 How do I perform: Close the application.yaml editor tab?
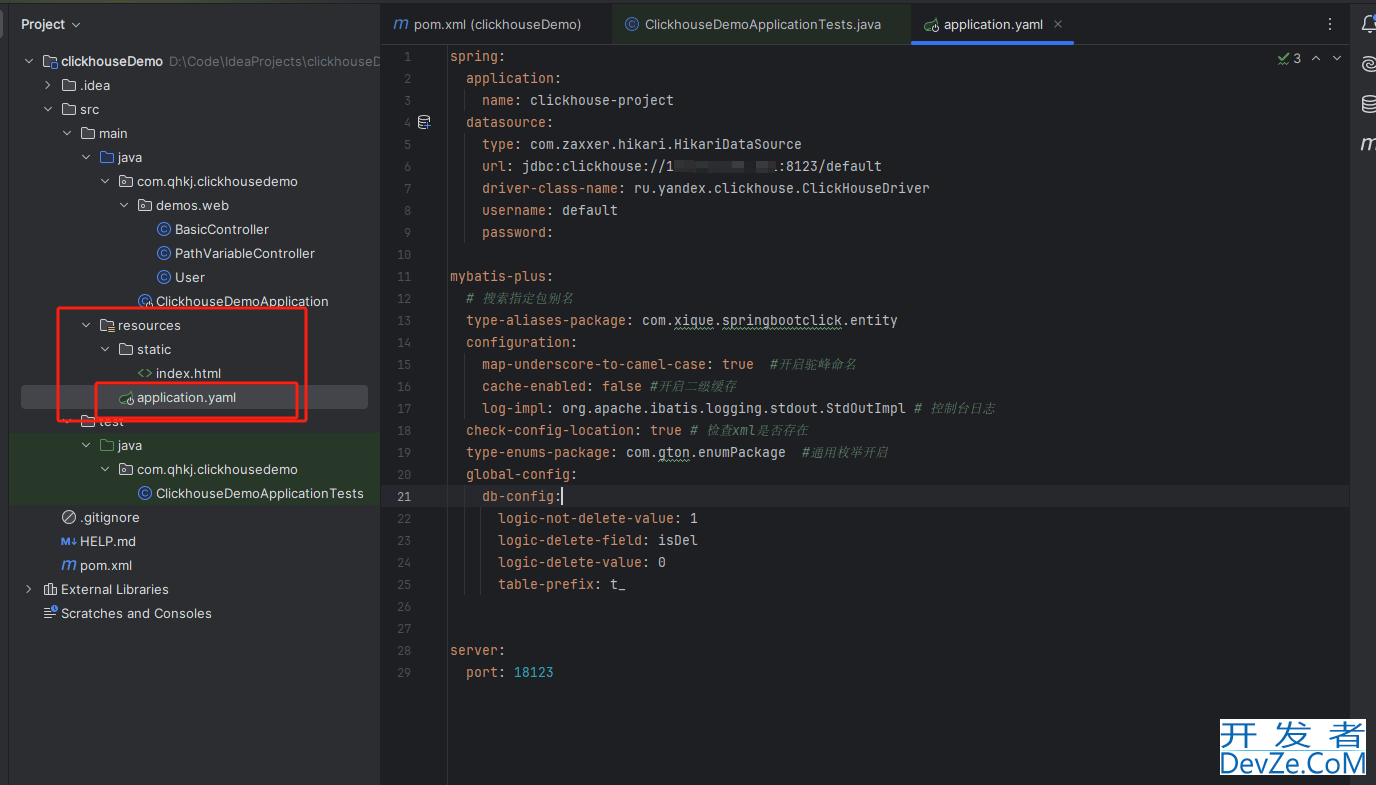click(1058, 24)
